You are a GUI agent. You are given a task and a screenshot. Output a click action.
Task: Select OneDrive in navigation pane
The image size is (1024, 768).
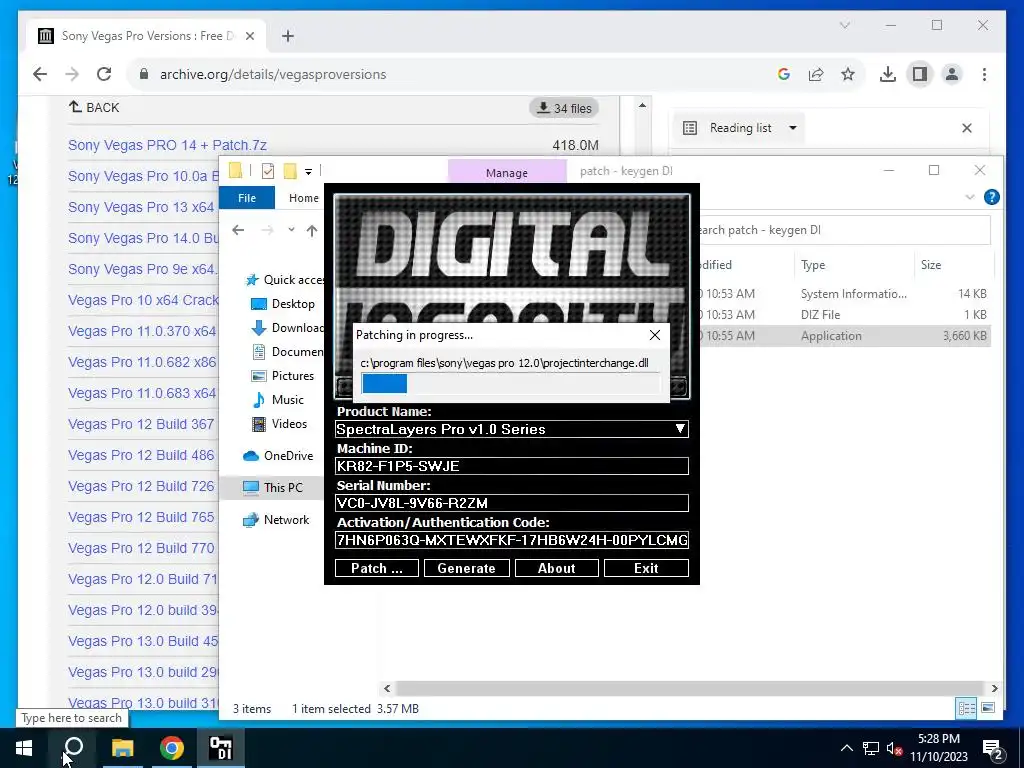click(278, 456)
